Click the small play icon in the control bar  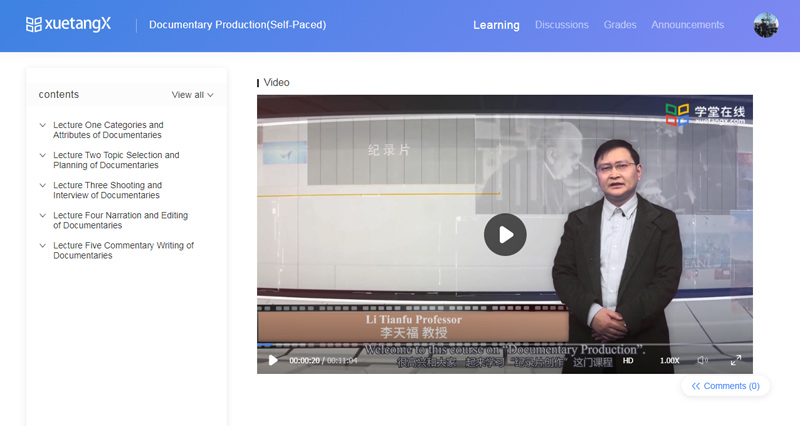273,360
